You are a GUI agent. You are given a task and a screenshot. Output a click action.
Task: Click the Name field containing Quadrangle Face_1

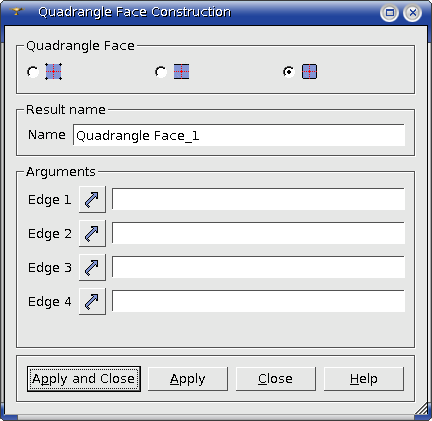(239, 135)
